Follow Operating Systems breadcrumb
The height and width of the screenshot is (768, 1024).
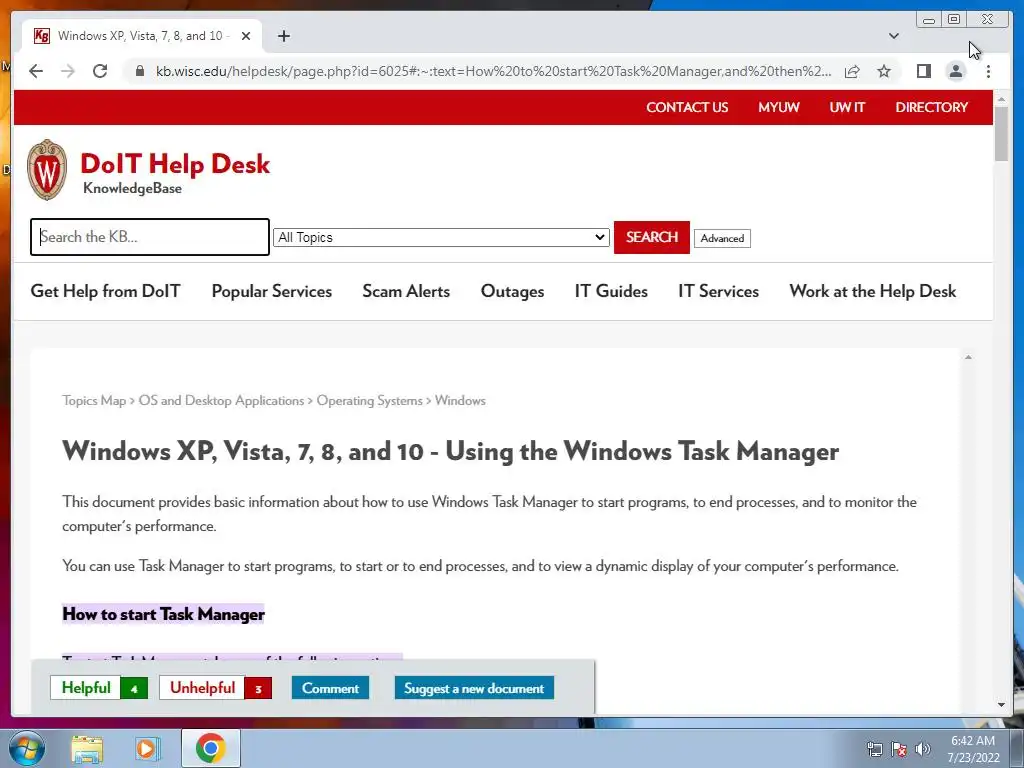click(x=370, y=400)
